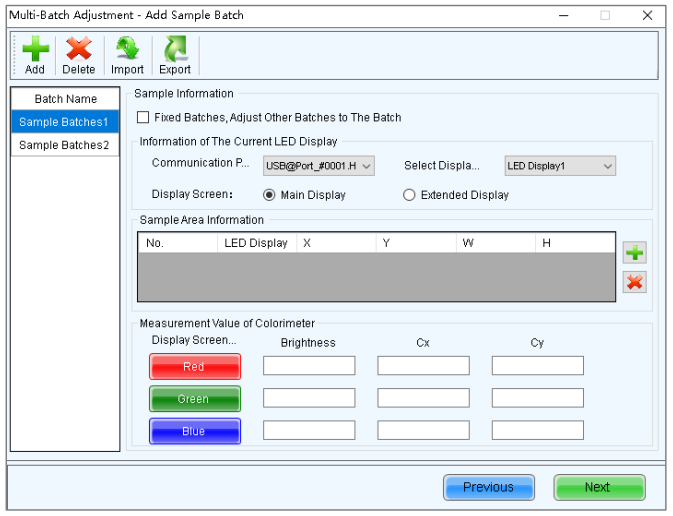This screenshot has width=673, height=516.
Task: Click the Batch Name column header
Action: coord(65,99)
